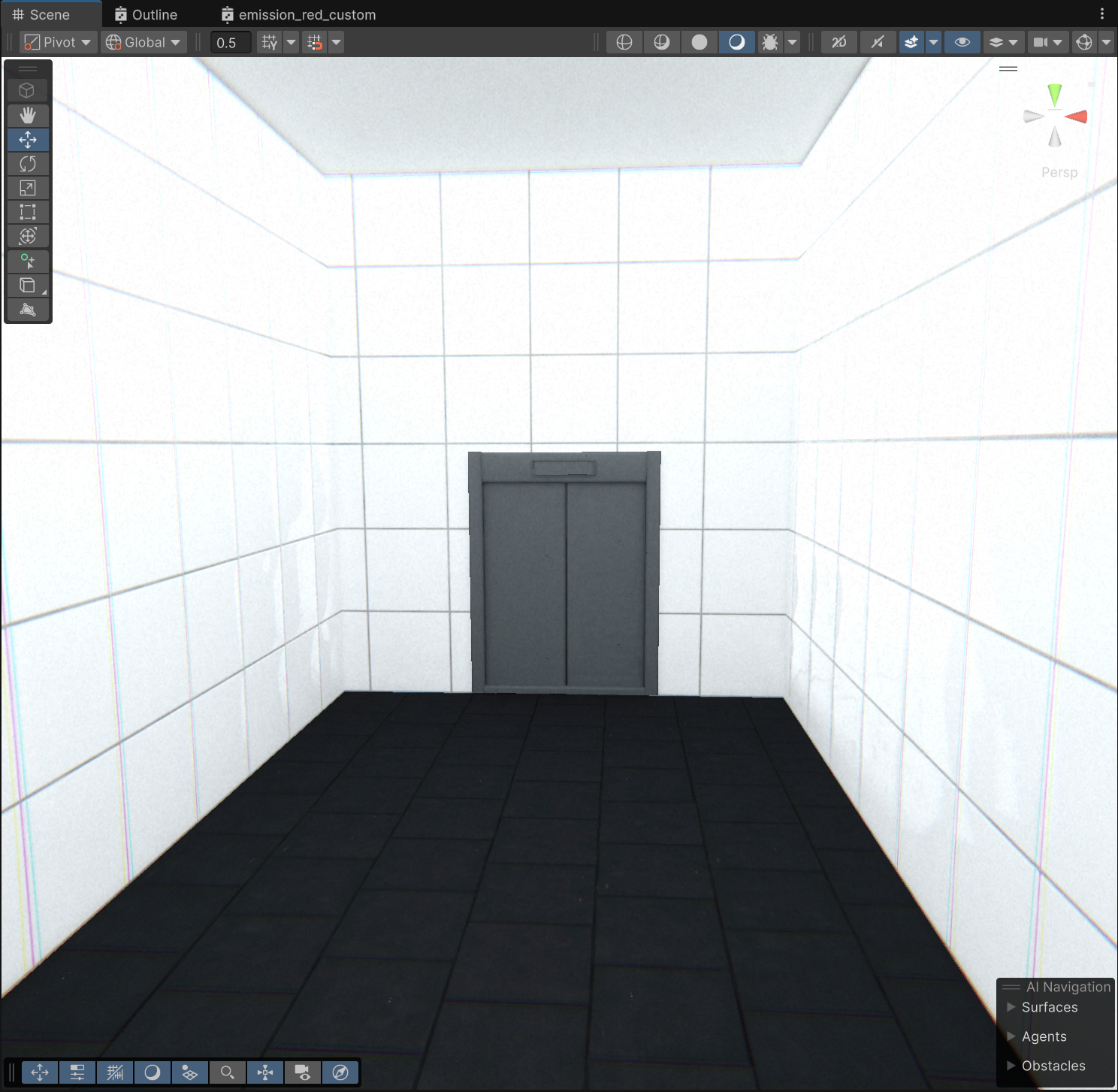1118x1092 pixels.
Task: Toggle hidden objects visibility eye
Action: pyautogui.click(x=962, y=42)
